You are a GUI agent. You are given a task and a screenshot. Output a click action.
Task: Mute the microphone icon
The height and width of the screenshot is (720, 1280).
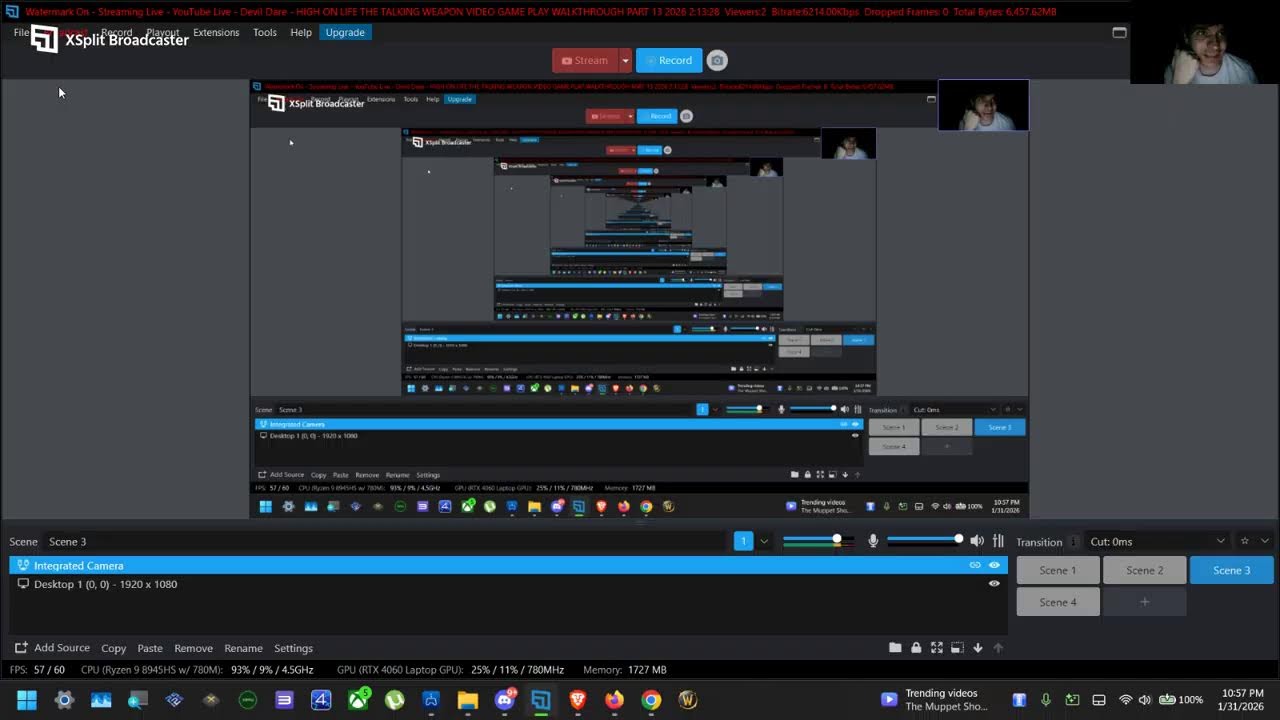[873, 541]
